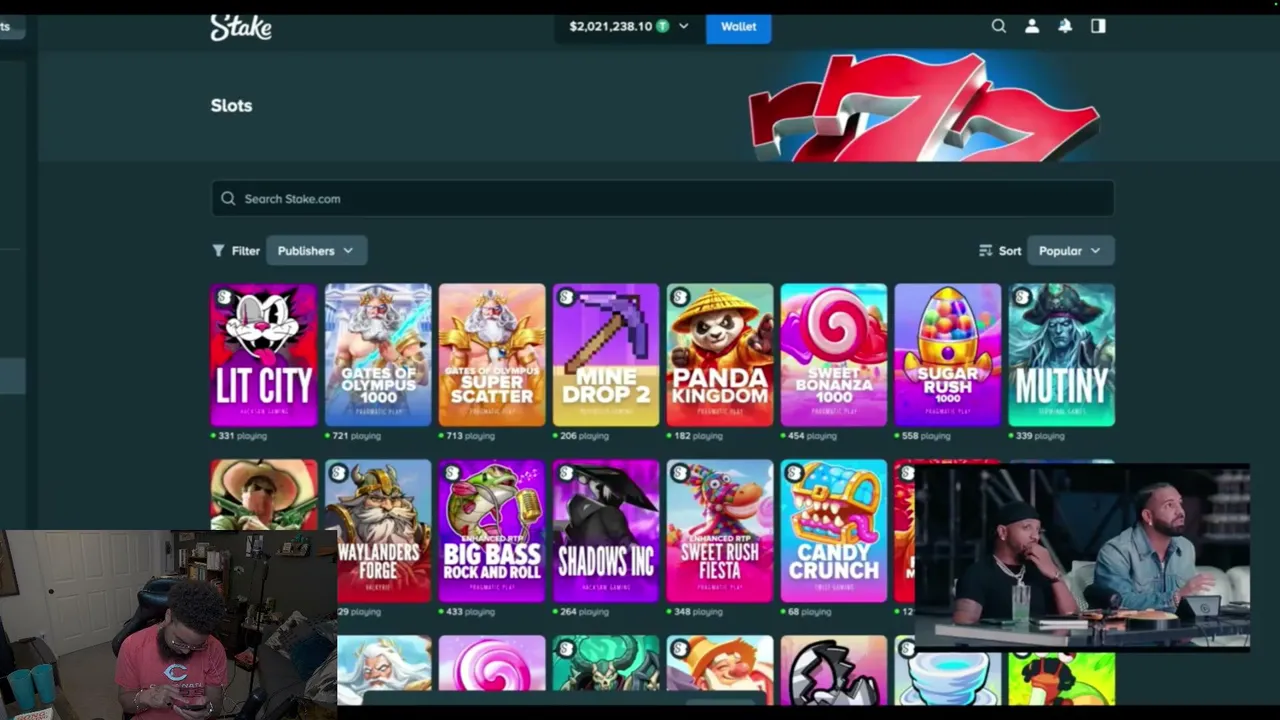The height and width of the screenshot is (720, 1280).
Task: Open Gates of Olympus 1000 slot
Action: [x=378, y=355]
